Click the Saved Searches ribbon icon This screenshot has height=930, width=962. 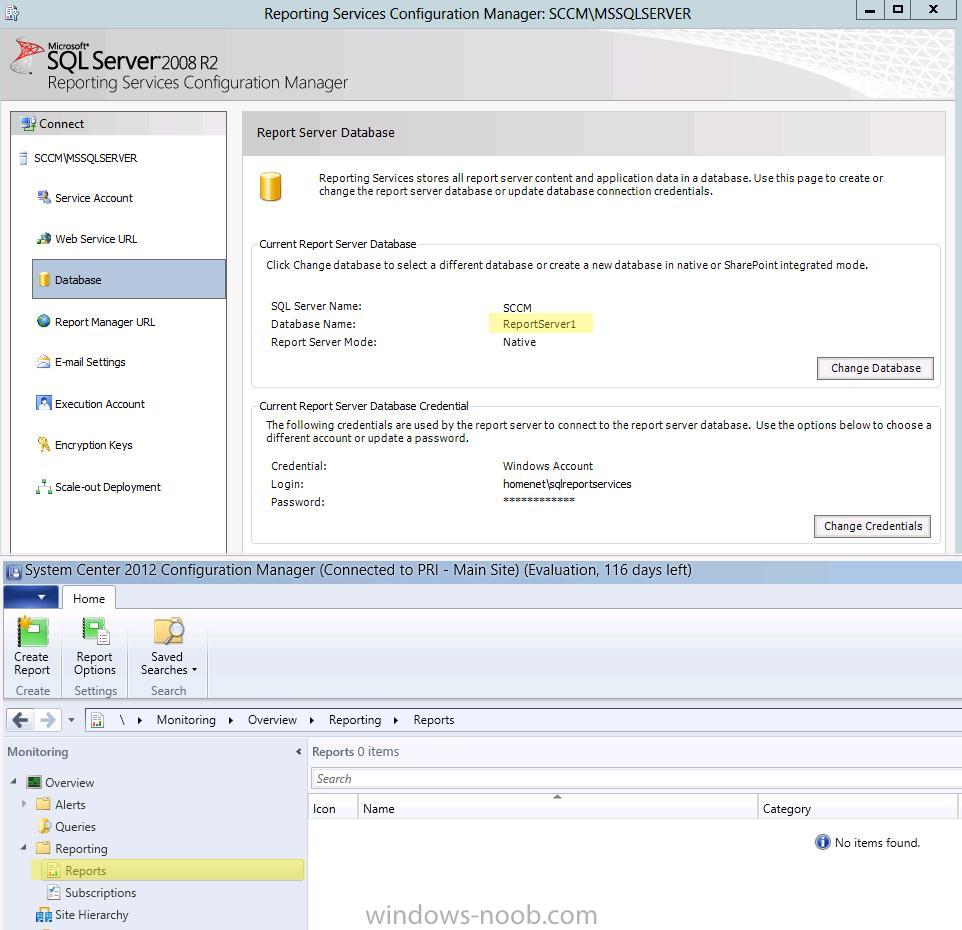pyautogui.click(x=168, y=632)
